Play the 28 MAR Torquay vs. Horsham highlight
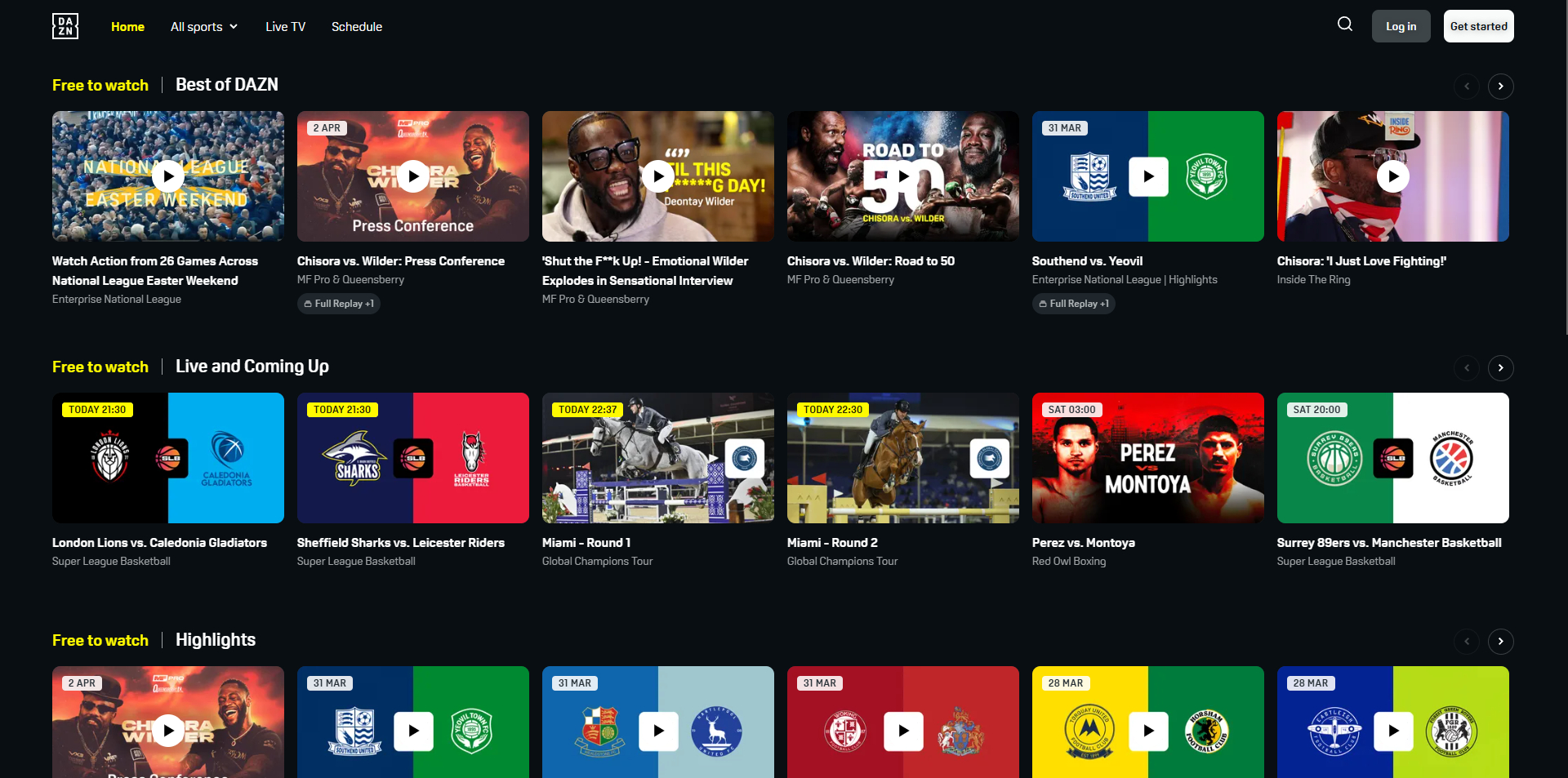The height and width of the screenshot is (778, 1568). pos(1148,731)
